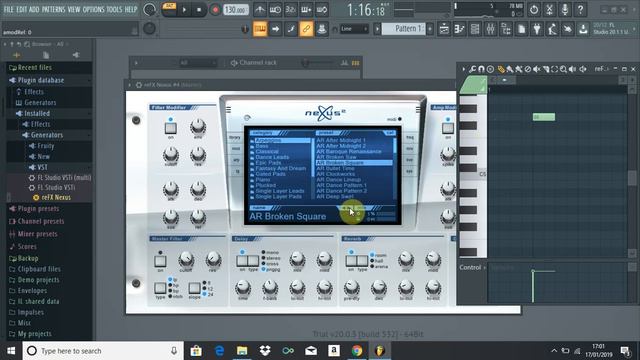Open the EDIT menu
The width and height of the screenshot is (640, 360).
[x=21, y=9]
